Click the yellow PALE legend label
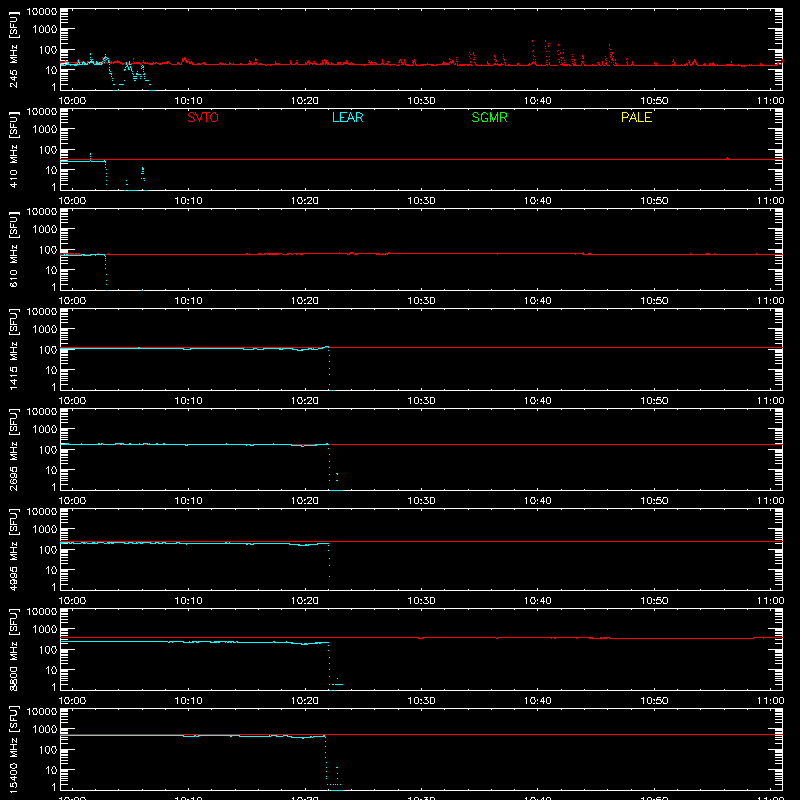 pos(636,117)
